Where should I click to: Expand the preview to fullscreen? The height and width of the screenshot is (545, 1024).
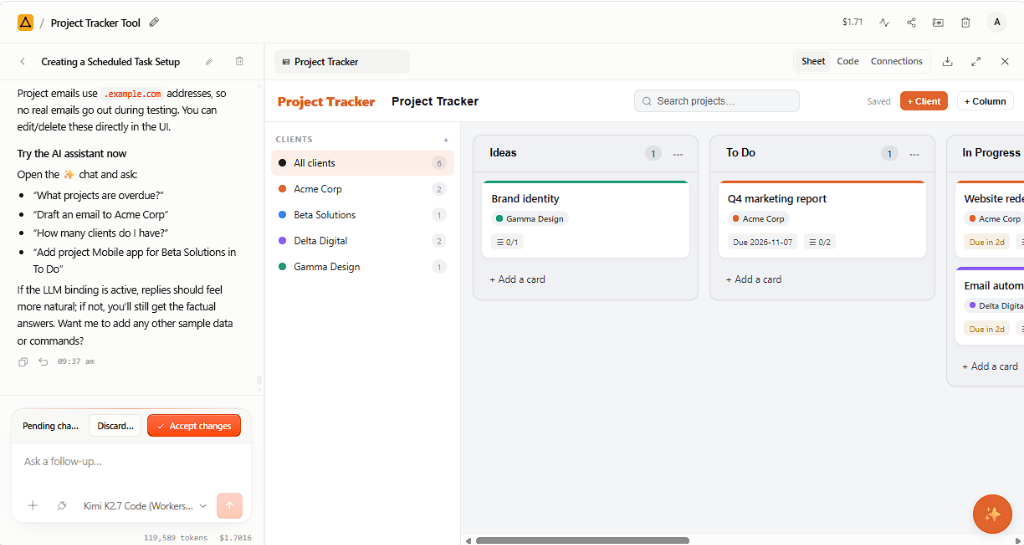click(x=976, y=61)
